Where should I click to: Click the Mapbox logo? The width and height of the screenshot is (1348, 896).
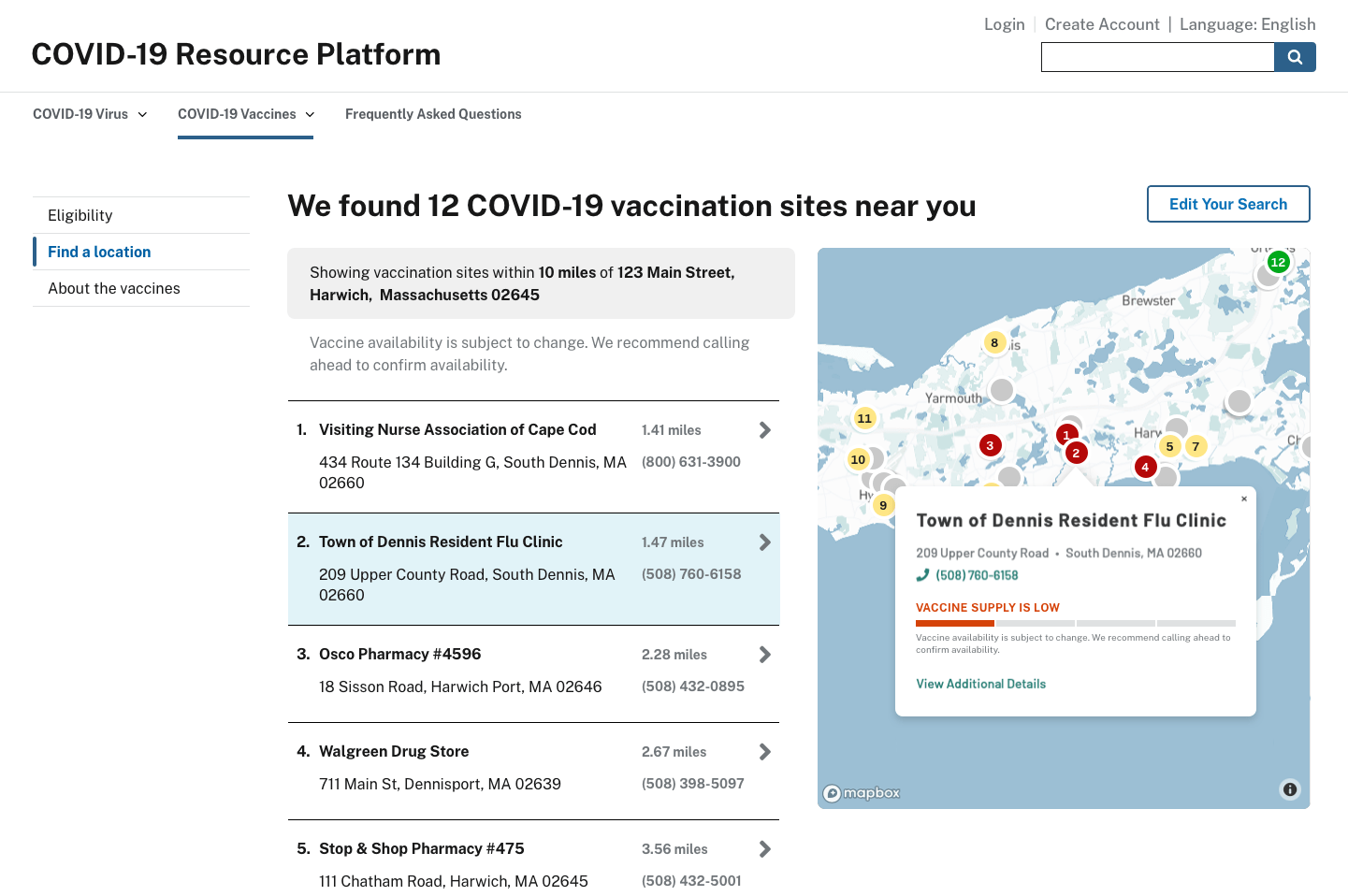coord(862,793)
